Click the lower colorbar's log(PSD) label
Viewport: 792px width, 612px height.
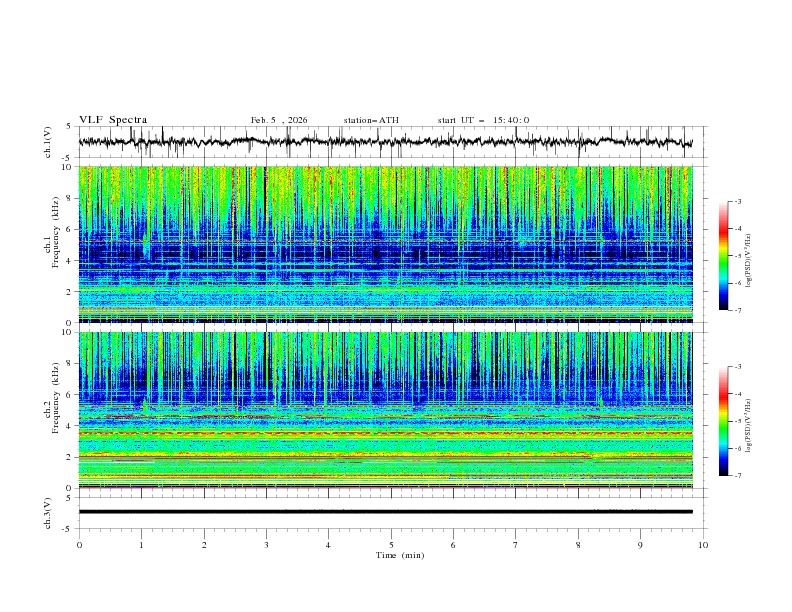tap(748, 426)
